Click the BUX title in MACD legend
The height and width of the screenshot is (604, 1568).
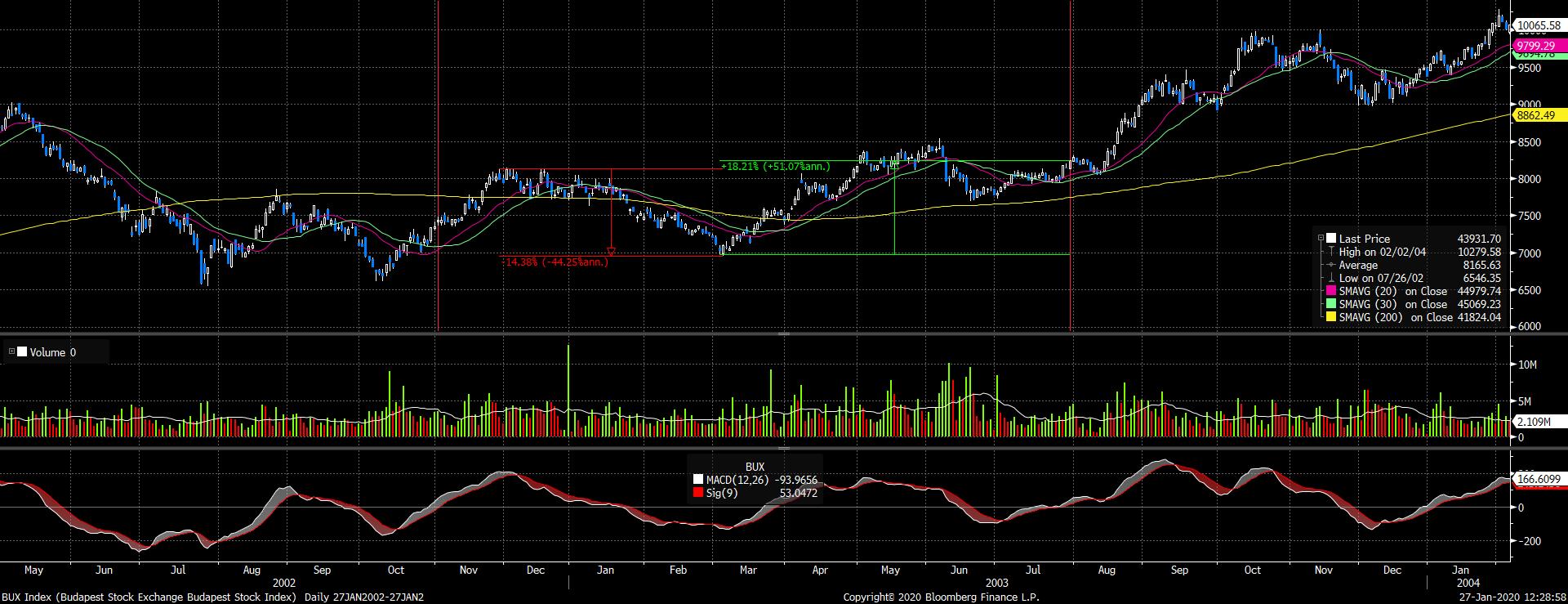pos(755,468)
